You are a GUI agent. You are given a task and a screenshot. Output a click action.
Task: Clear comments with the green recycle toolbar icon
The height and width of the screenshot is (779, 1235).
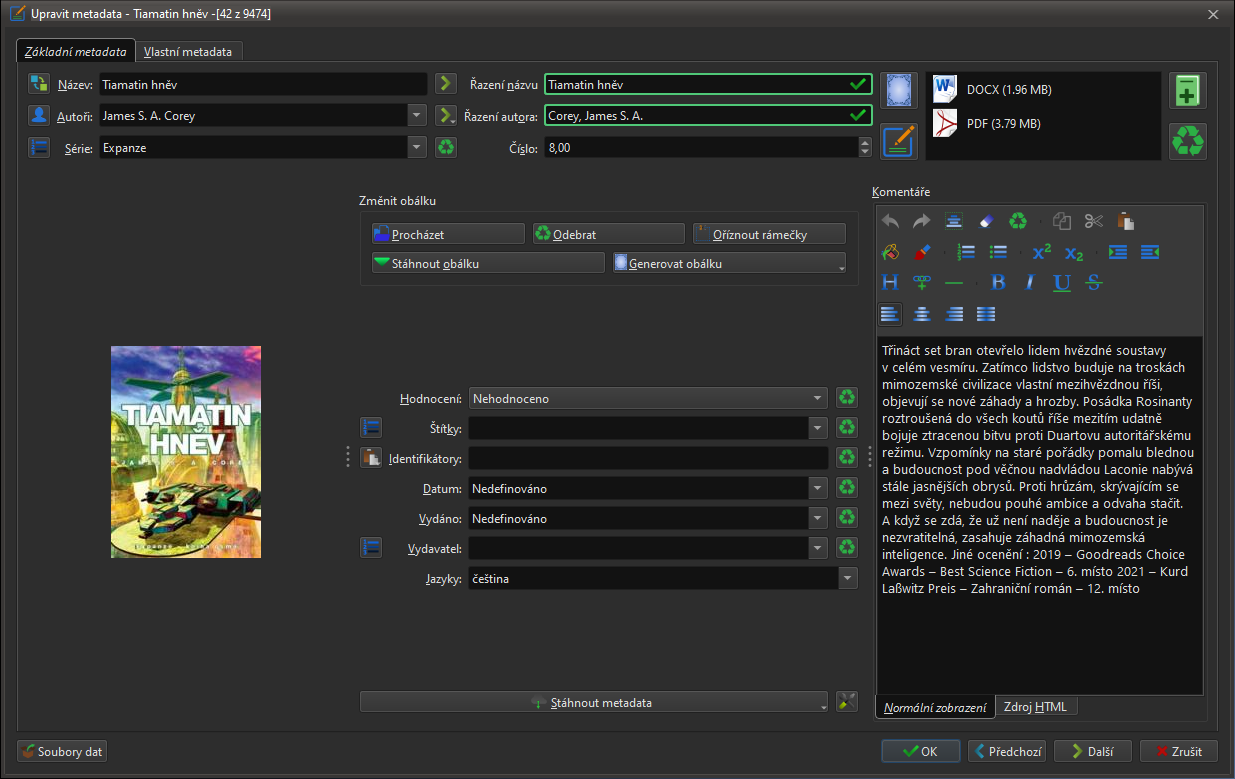point(1018,222)
